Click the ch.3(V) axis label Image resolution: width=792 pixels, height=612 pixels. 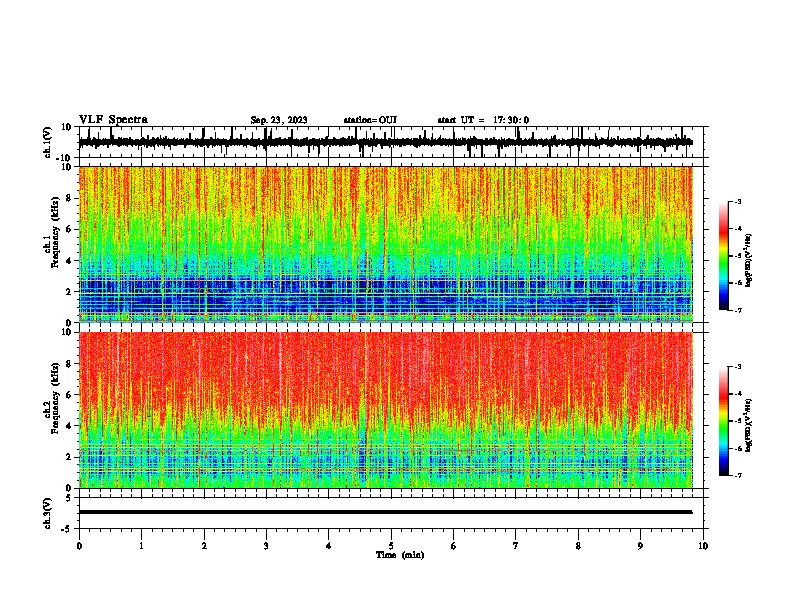click(x=47, y=513)
